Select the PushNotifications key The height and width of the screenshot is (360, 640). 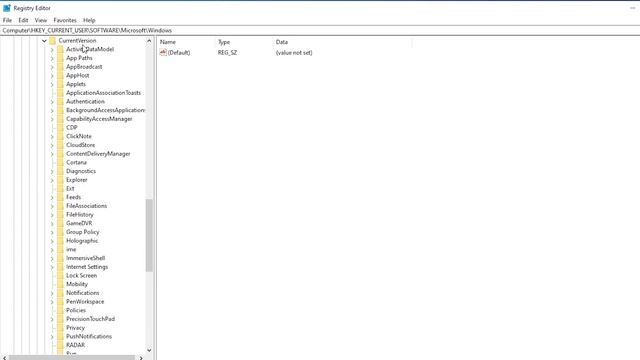point(89,337)
